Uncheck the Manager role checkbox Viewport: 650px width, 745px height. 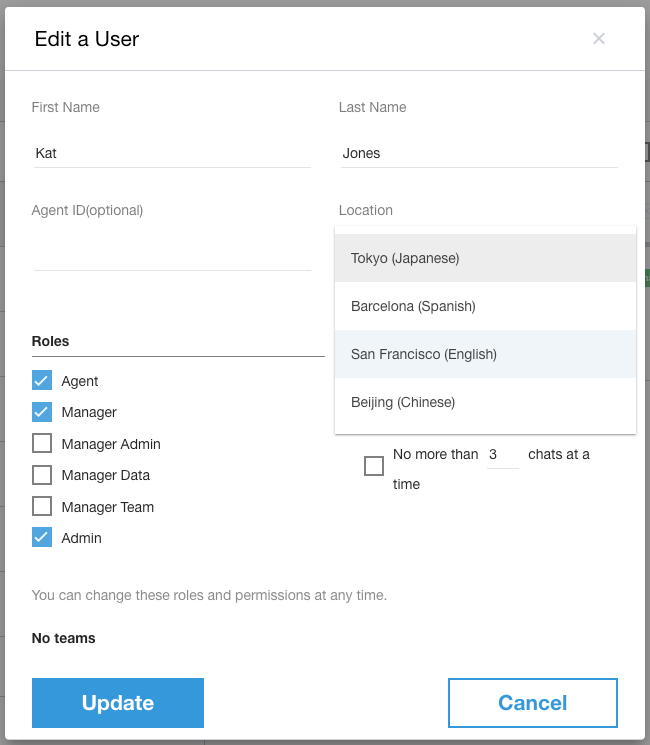[x=42, y=412]
